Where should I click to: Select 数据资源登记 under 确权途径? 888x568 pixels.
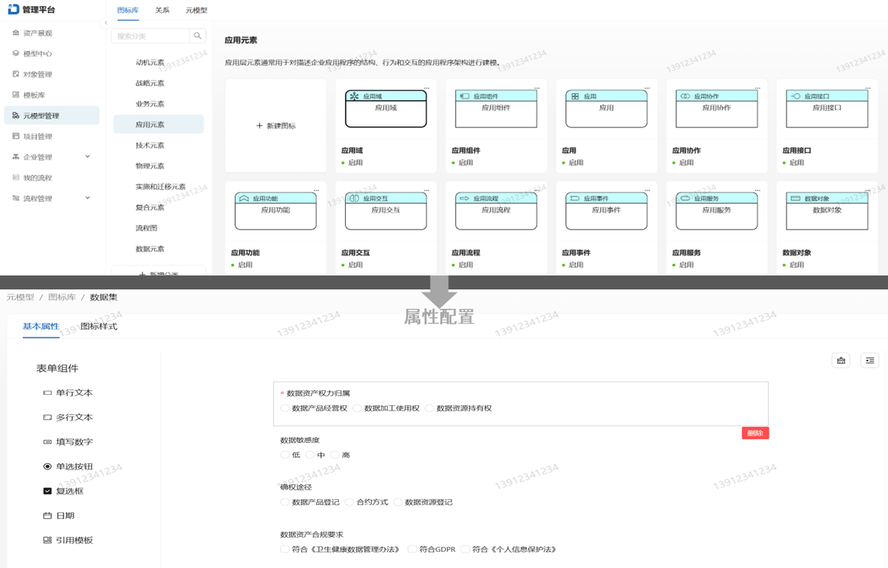[x=398, y=502]
